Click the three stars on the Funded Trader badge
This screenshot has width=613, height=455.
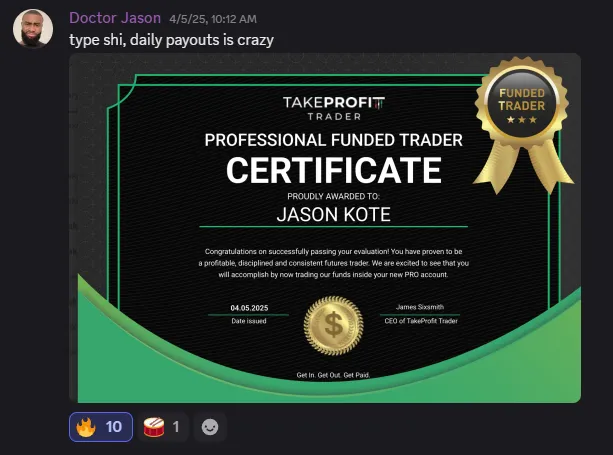coord(522,120)
